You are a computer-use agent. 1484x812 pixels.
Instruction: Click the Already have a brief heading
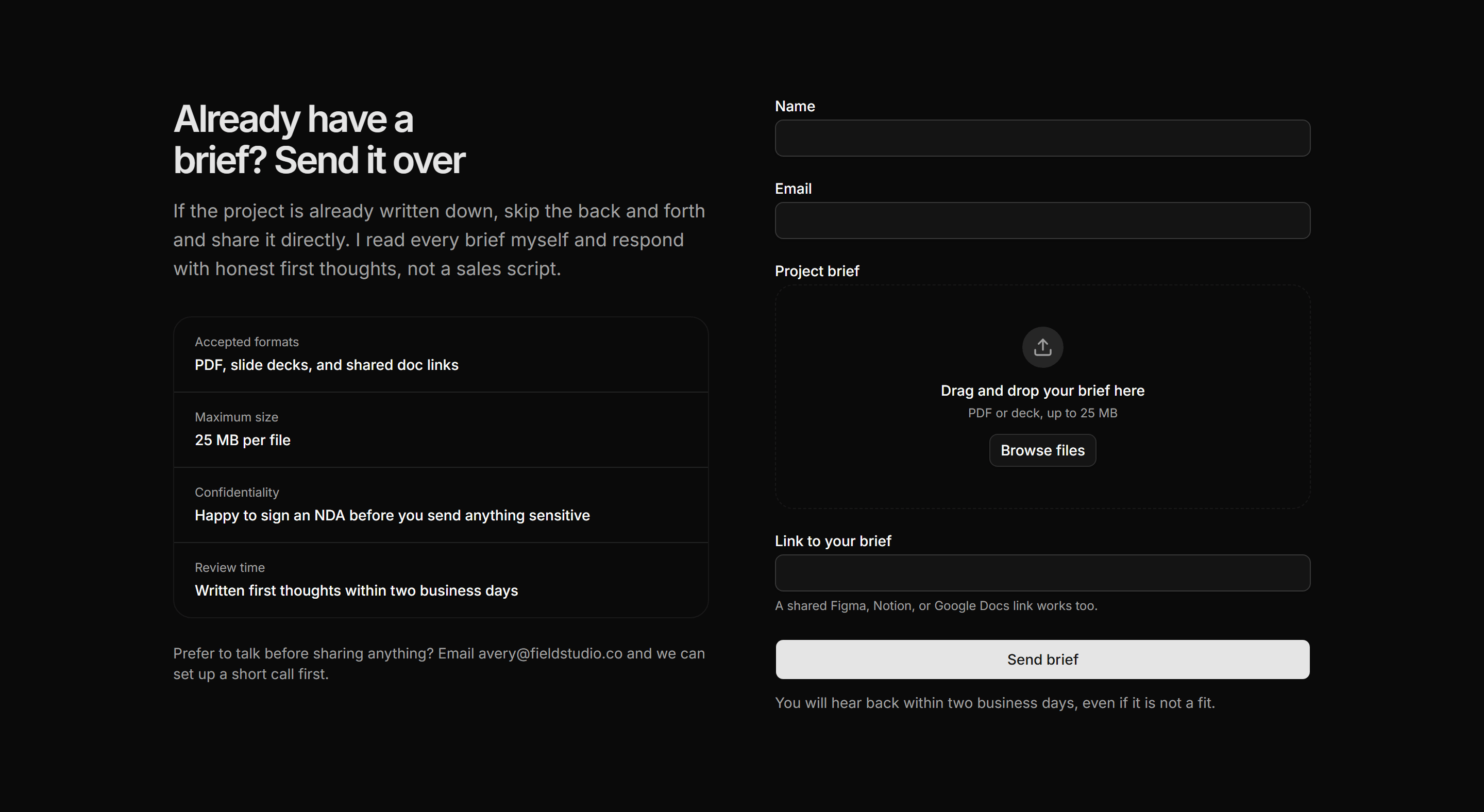tap(319, 139)
